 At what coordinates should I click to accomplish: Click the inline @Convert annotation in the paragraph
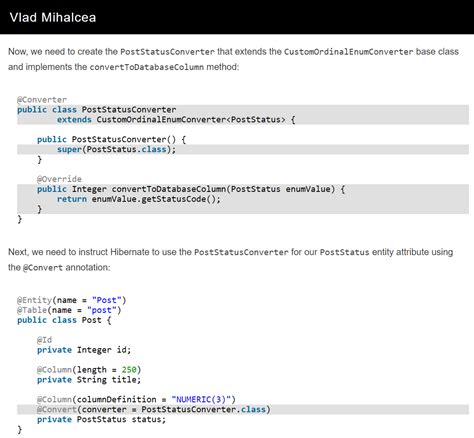coord(43,268)
